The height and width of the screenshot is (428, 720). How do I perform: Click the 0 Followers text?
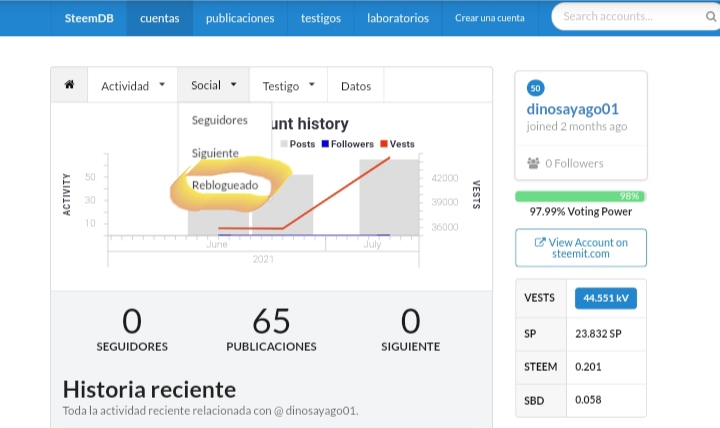574,163
